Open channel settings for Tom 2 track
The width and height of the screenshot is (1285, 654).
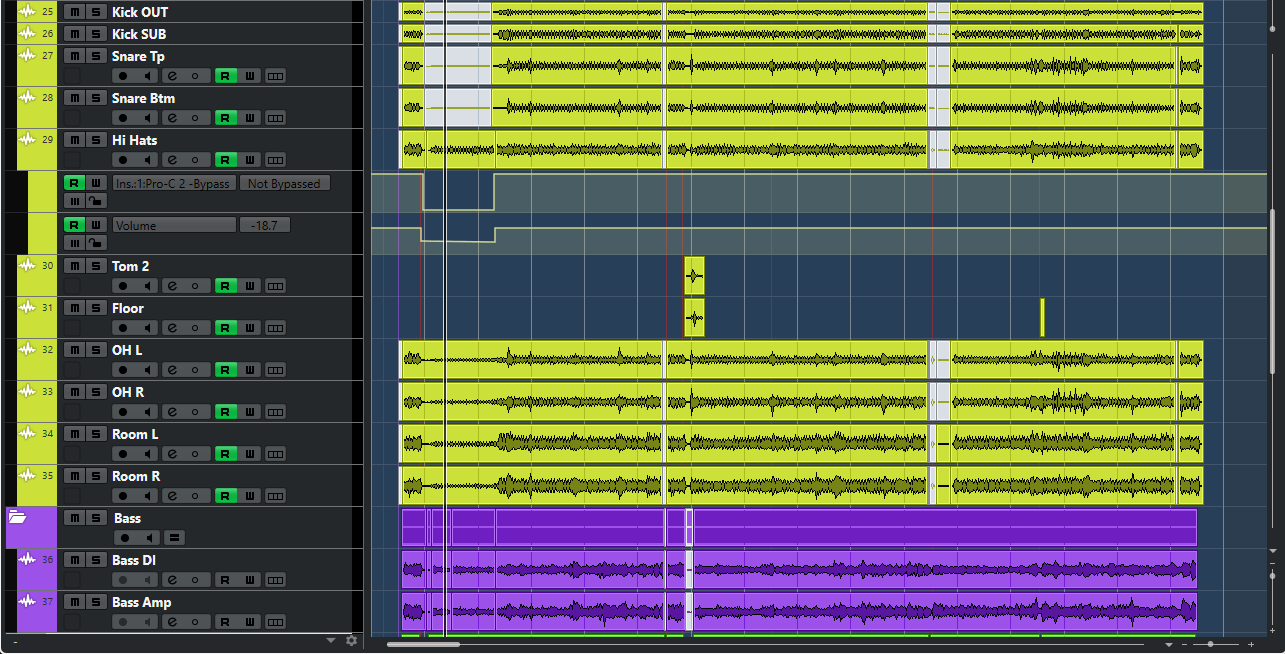[x=172, y=286]
